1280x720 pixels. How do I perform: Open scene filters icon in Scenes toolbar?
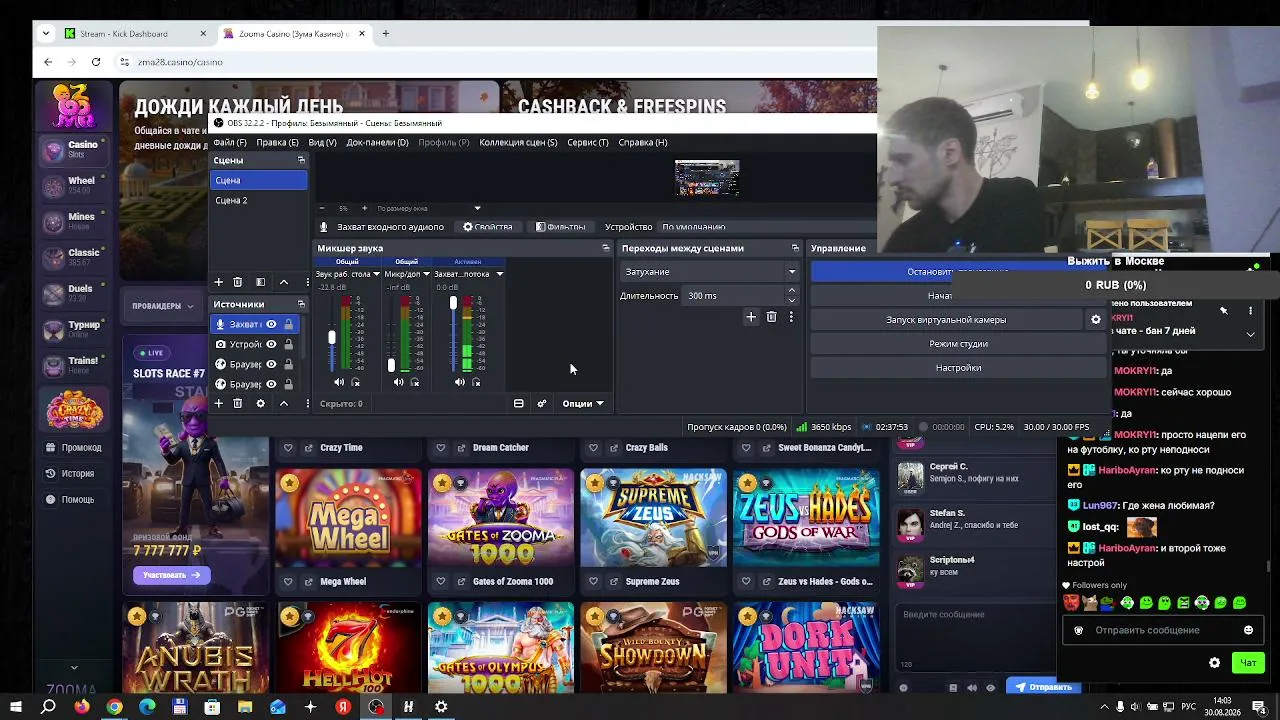click(260, 282)
